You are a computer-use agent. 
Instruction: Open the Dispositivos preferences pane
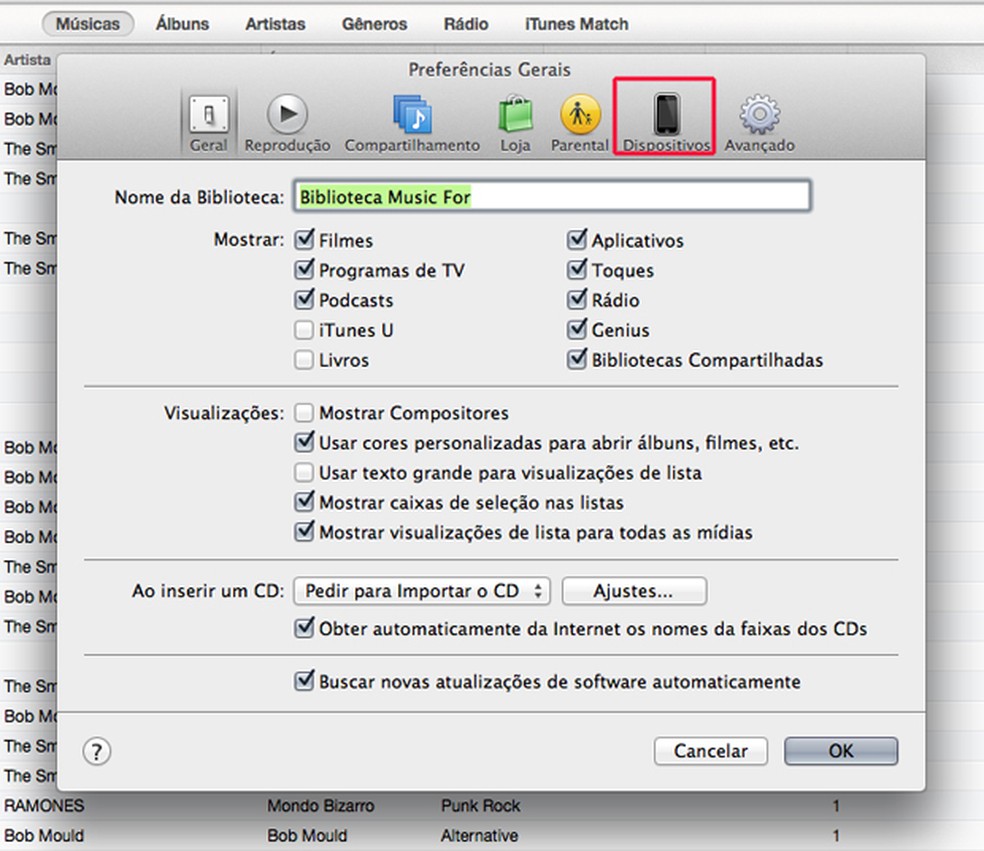click(x=666, y=124)
